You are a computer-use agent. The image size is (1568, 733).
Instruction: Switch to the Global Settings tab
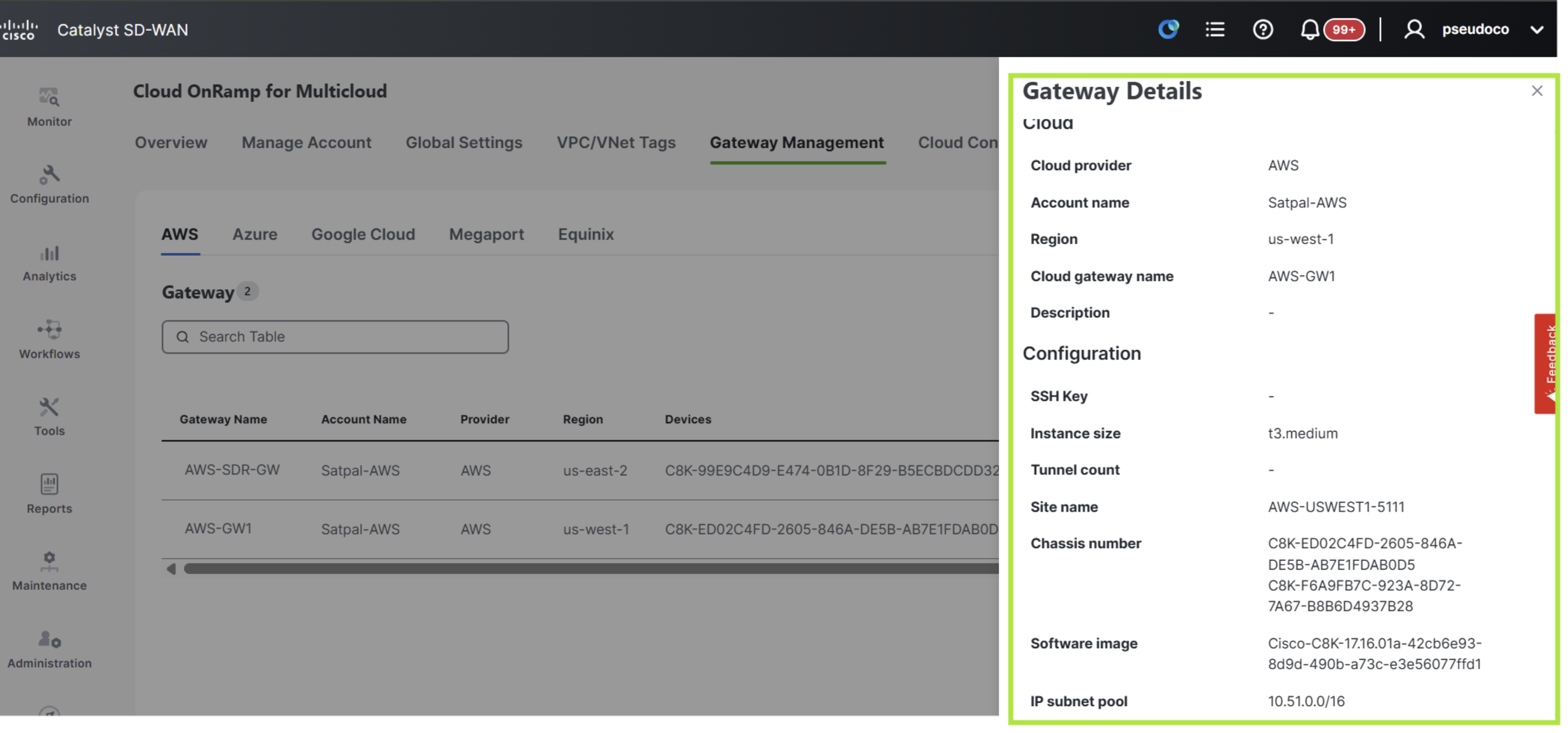464,143
